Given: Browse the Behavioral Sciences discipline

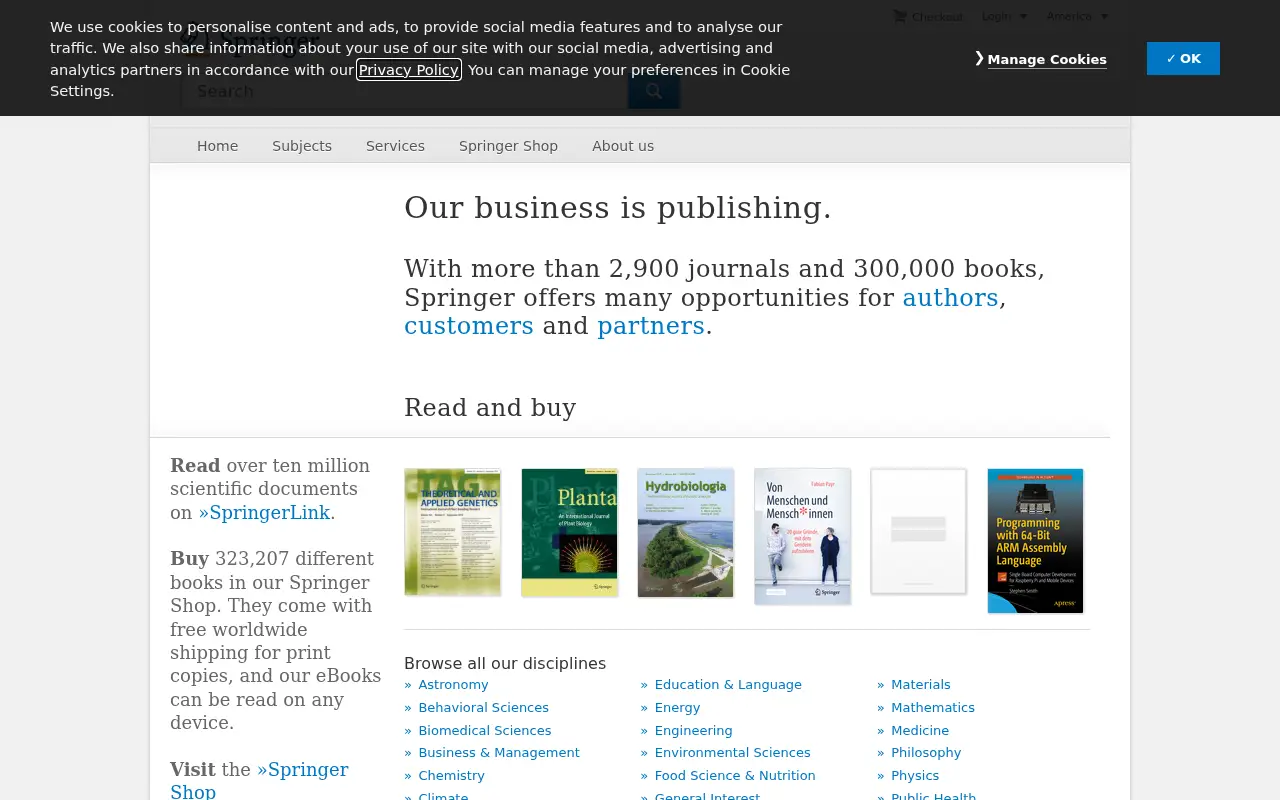Looking at the screenshot, I should pyautogui.click(x=483, y=708).
